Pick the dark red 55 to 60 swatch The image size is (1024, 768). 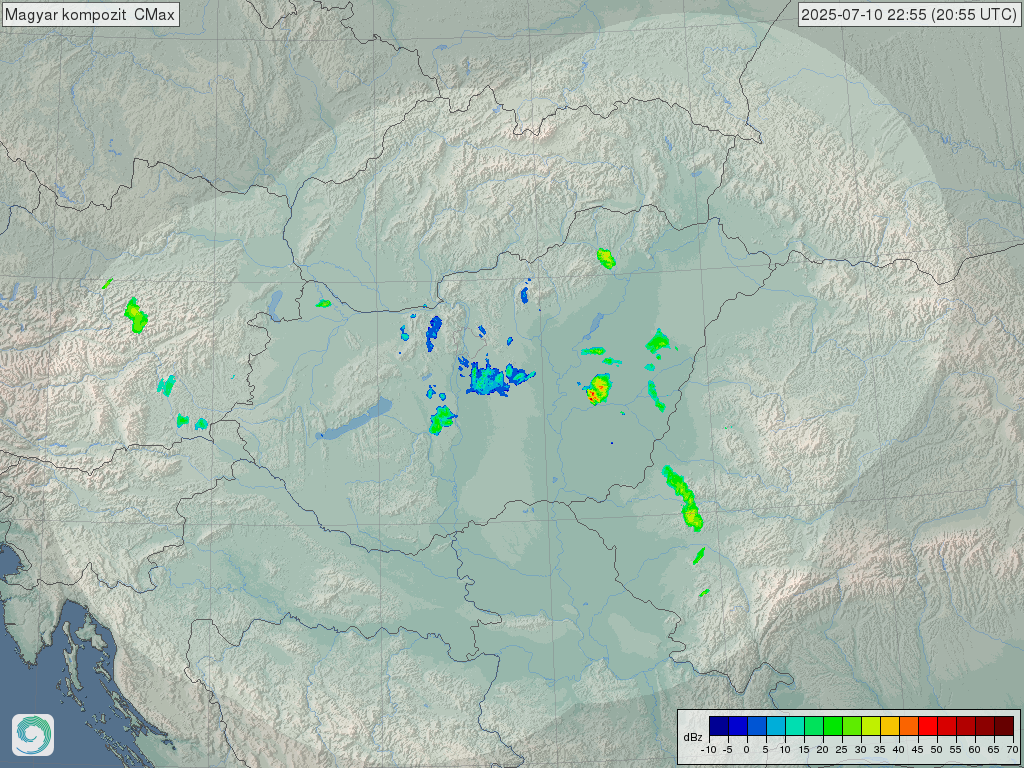tap(966, 726)
